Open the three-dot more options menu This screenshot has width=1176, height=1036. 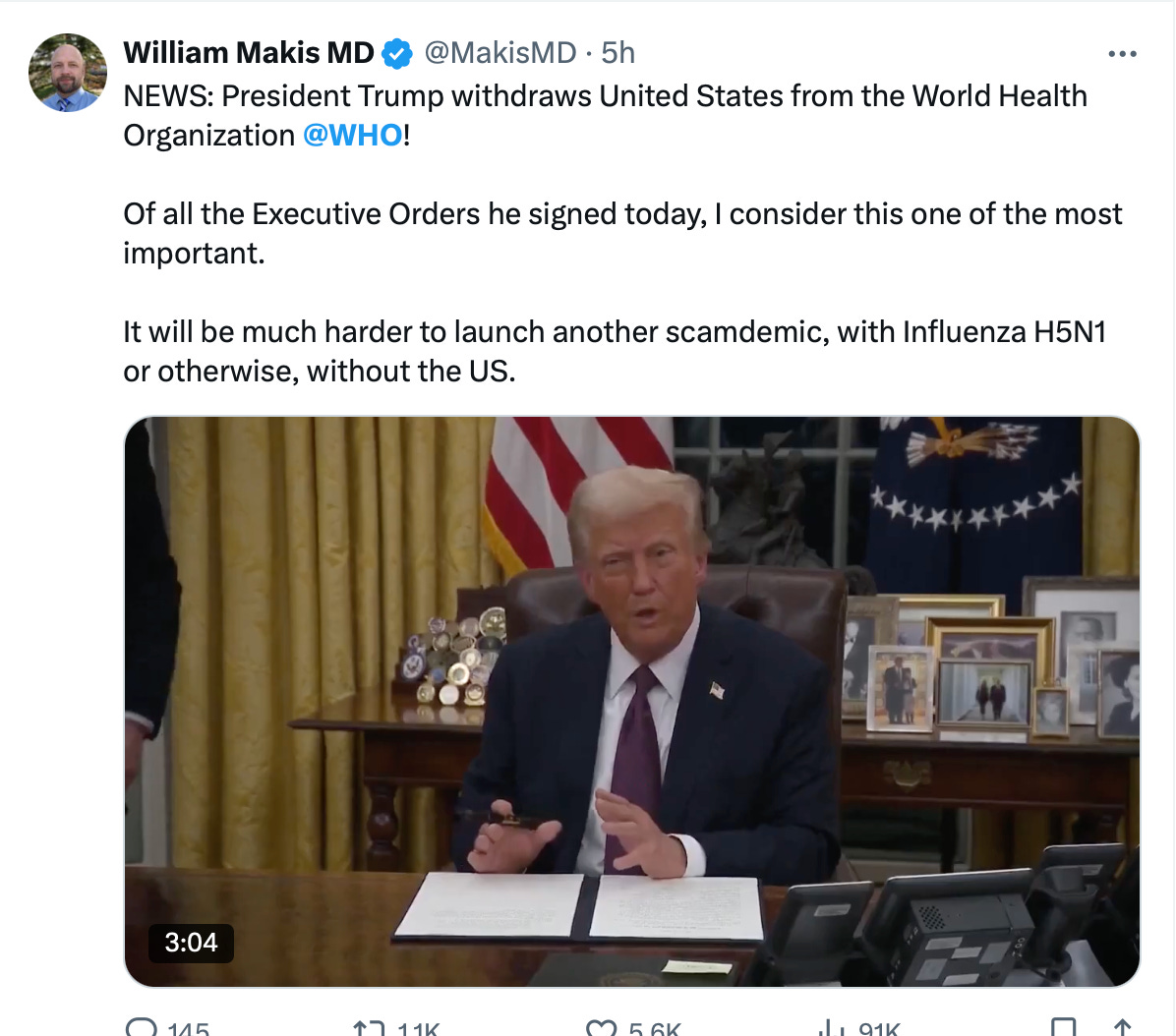click(x=1122, y=54)
